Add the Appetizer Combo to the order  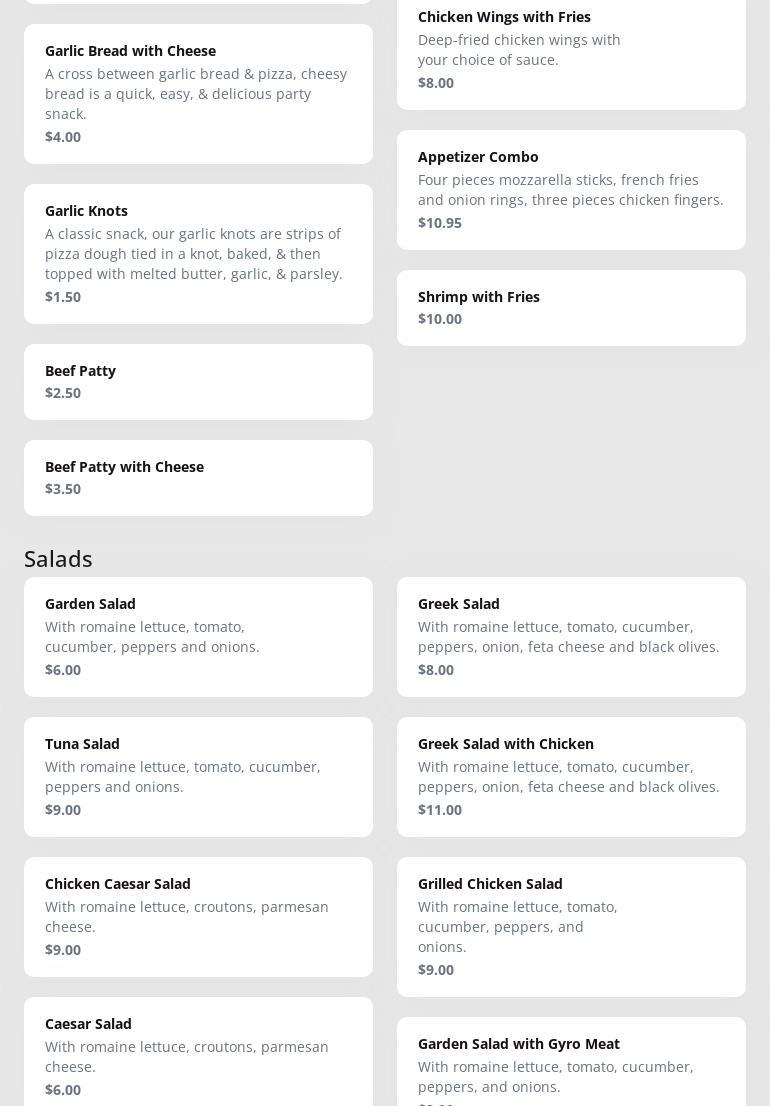pyautogui.click(x=571, y=189)
